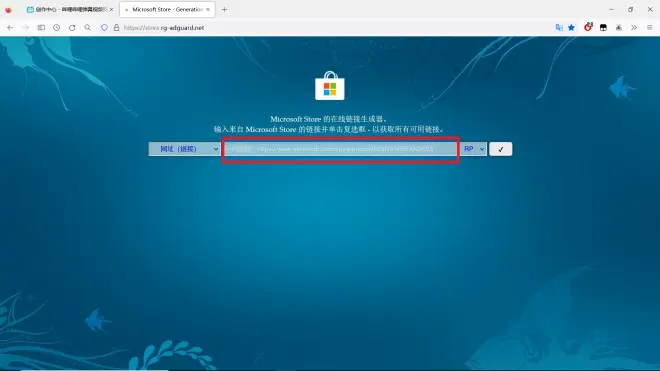This screenshot has width=660, height=371.
Task: Minimize the browser window
Action: (x=611, y=9)
